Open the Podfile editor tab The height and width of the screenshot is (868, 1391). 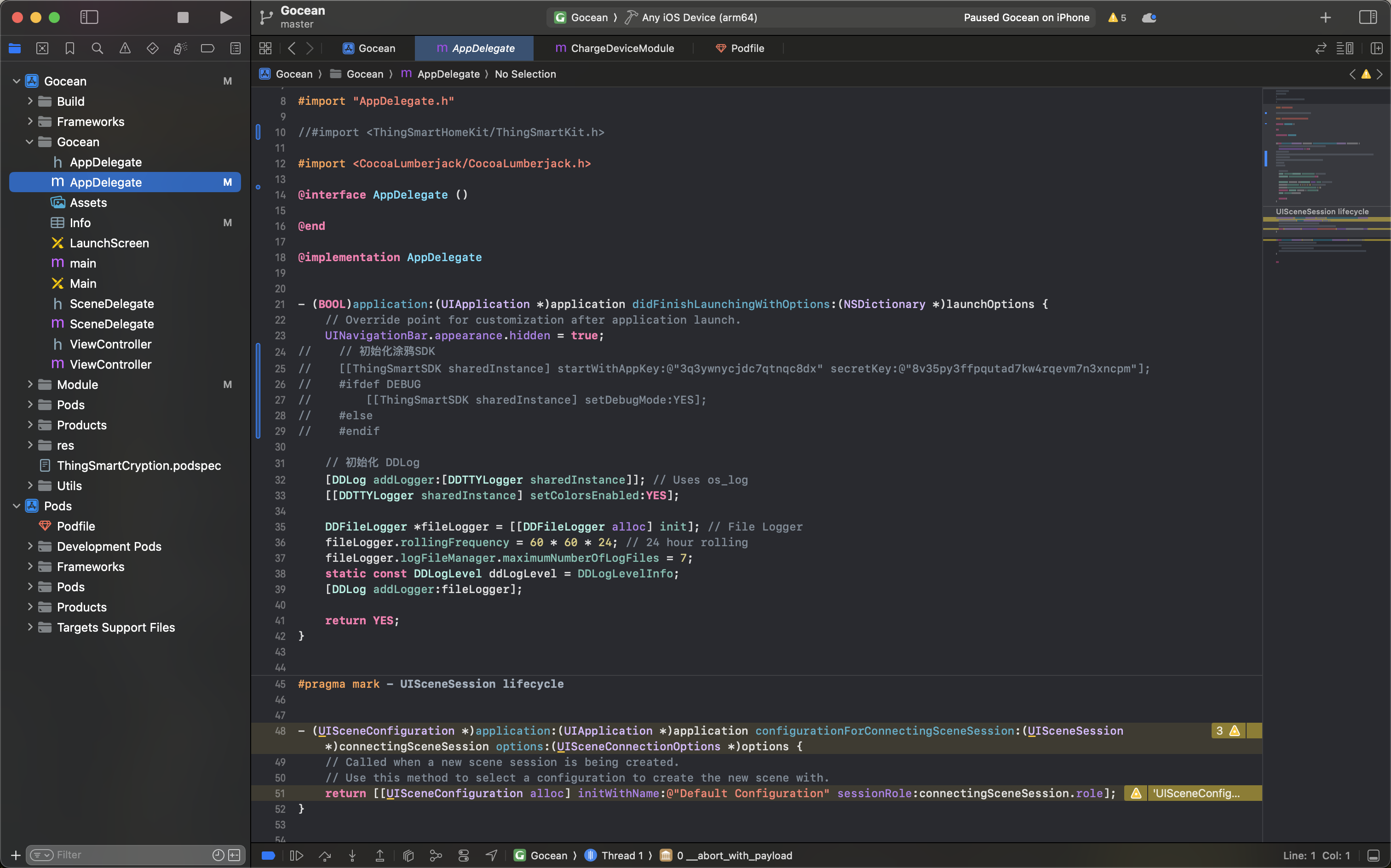tap(739, 48)
